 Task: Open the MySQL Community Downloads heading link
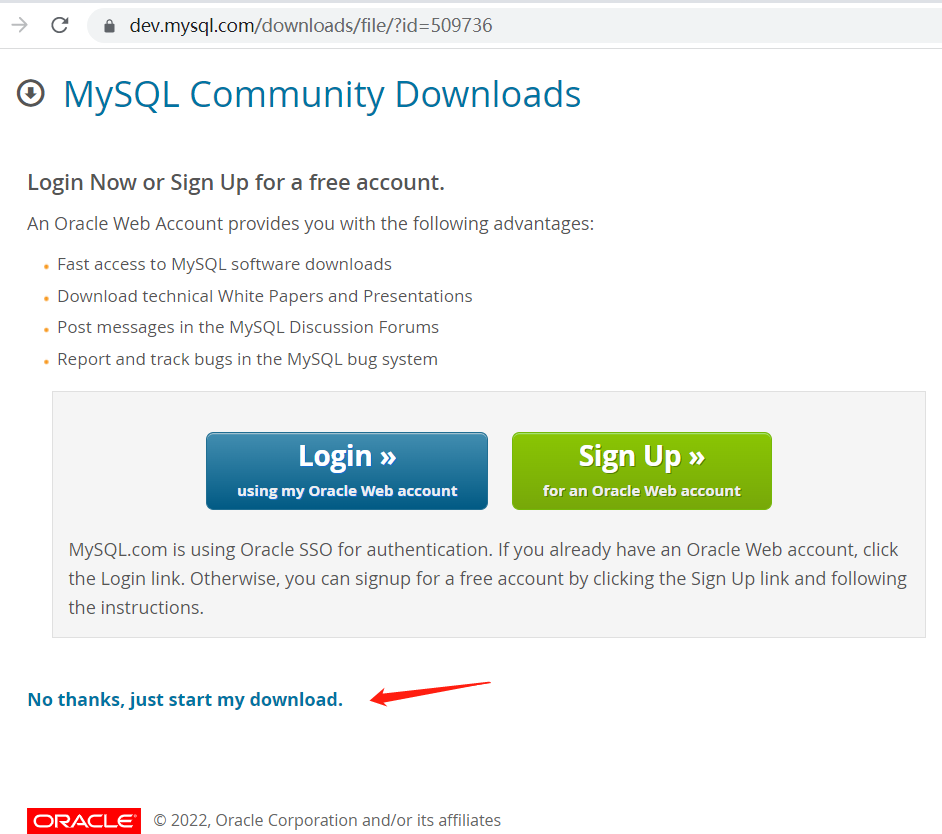pyautogui.click(x=322, y=95)
